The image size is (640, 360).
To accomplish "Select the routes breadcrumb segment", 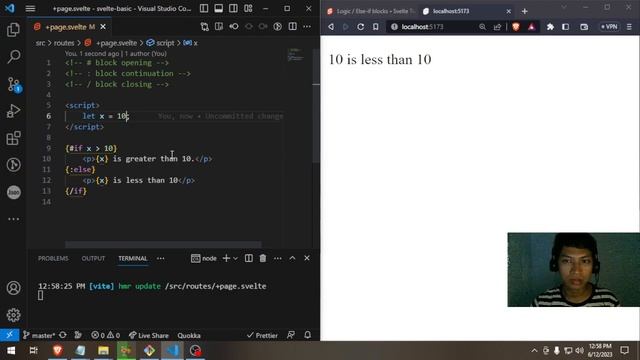I will click(64, 43).
